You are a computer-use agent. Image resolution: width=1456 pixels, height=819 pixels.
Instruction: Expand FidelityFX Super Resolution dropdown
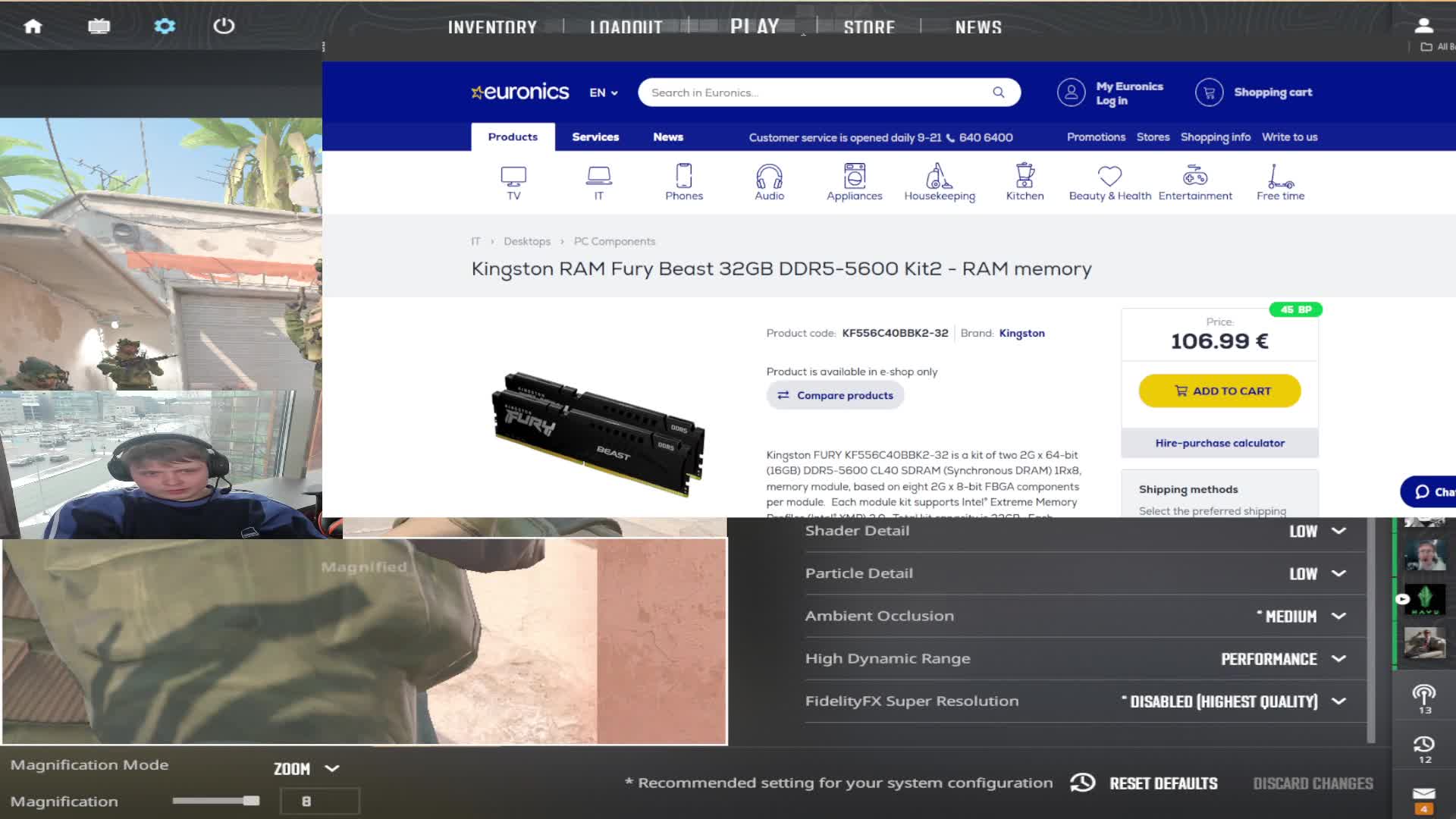[x=1338, y=701]
